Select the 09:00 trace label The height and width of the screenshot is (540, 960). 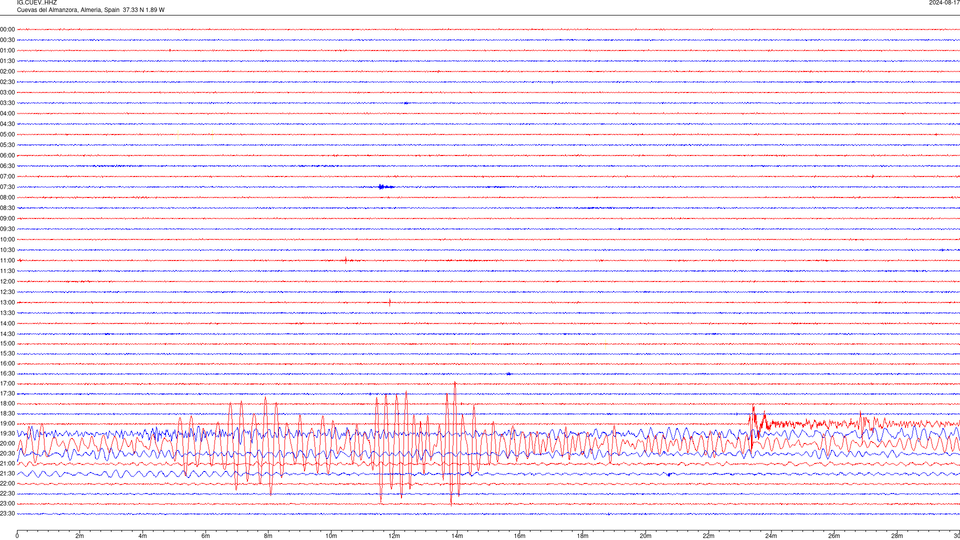click(x=7, y=219)
